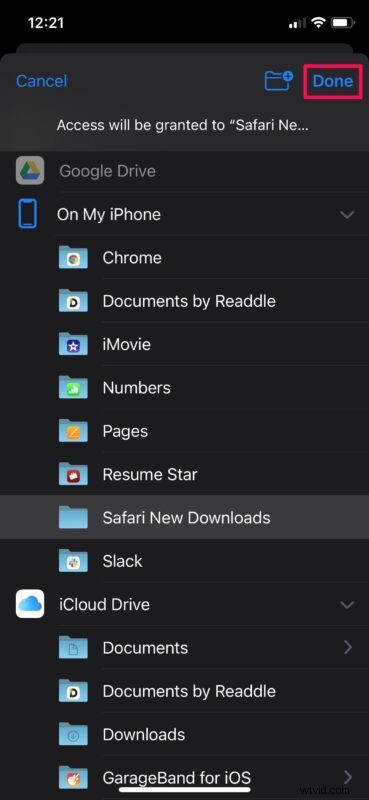Viewport: 369px width, 800px height.
Task: Click the iMovie folder icon
Action: tap(73, 344)
